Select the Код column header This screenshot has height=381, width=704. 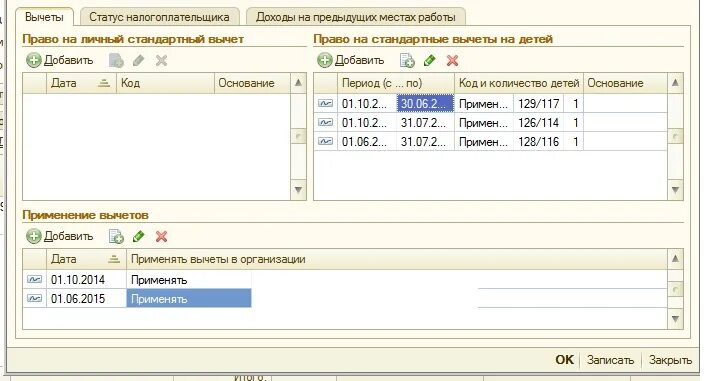click(x=165, y=83)
